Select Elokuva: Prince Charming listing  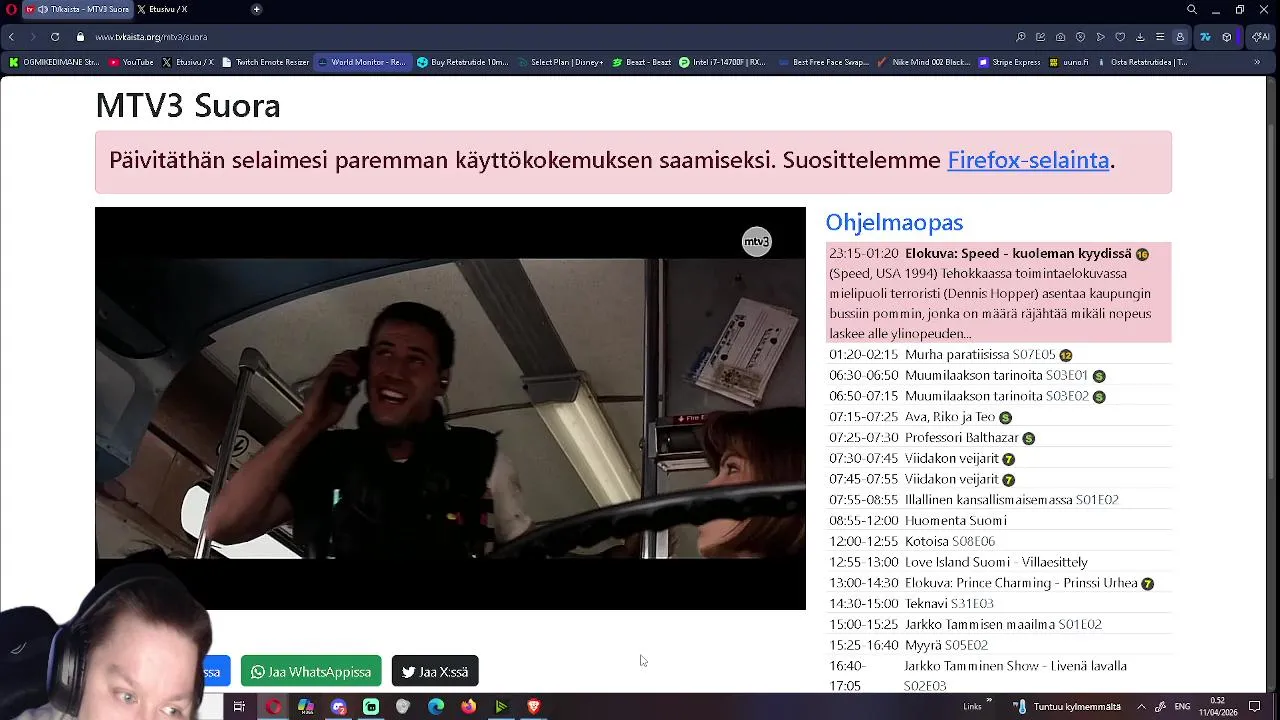pyautogui.click(x=998, y=583)
